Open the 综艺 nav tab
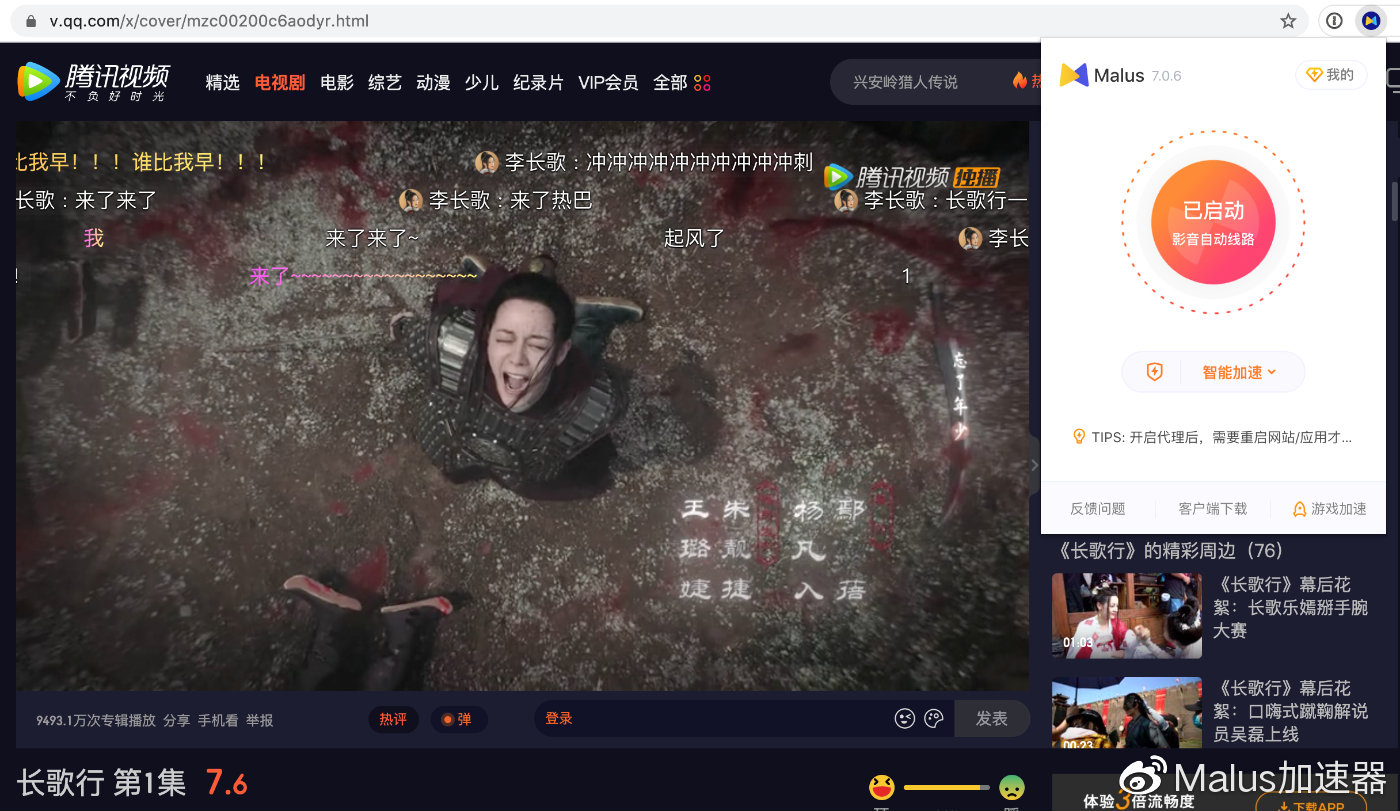1400x811 pixels. click(x=385, y=82)
